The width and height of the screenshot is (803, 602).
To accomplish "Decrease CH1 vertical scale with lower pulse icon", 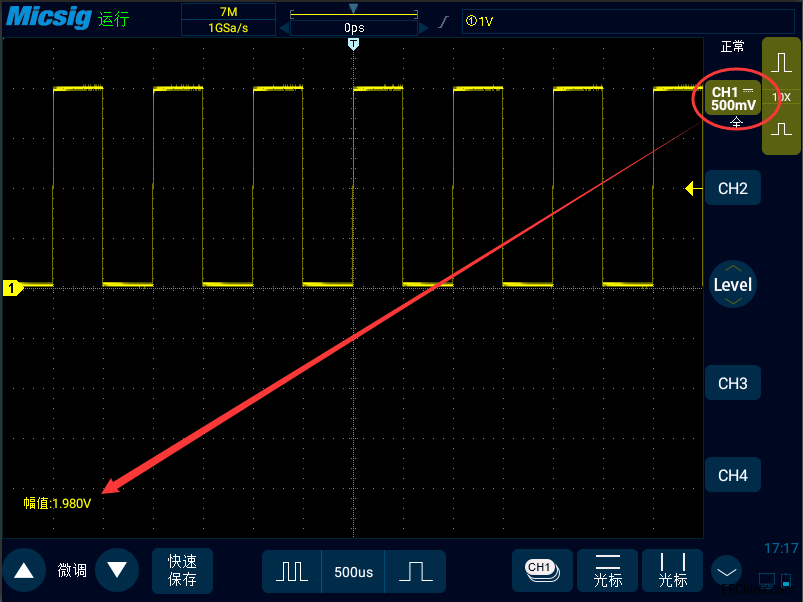I will pos(781,129).
